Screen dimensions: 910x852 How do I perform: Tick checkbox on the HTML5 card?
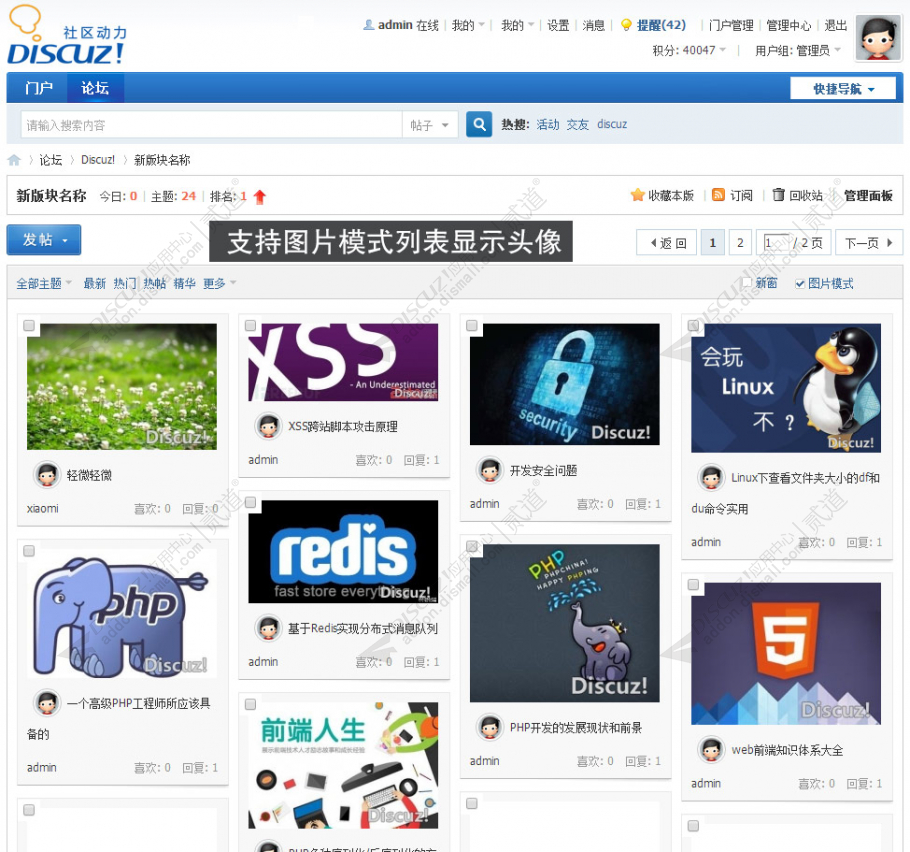point(694,584)
